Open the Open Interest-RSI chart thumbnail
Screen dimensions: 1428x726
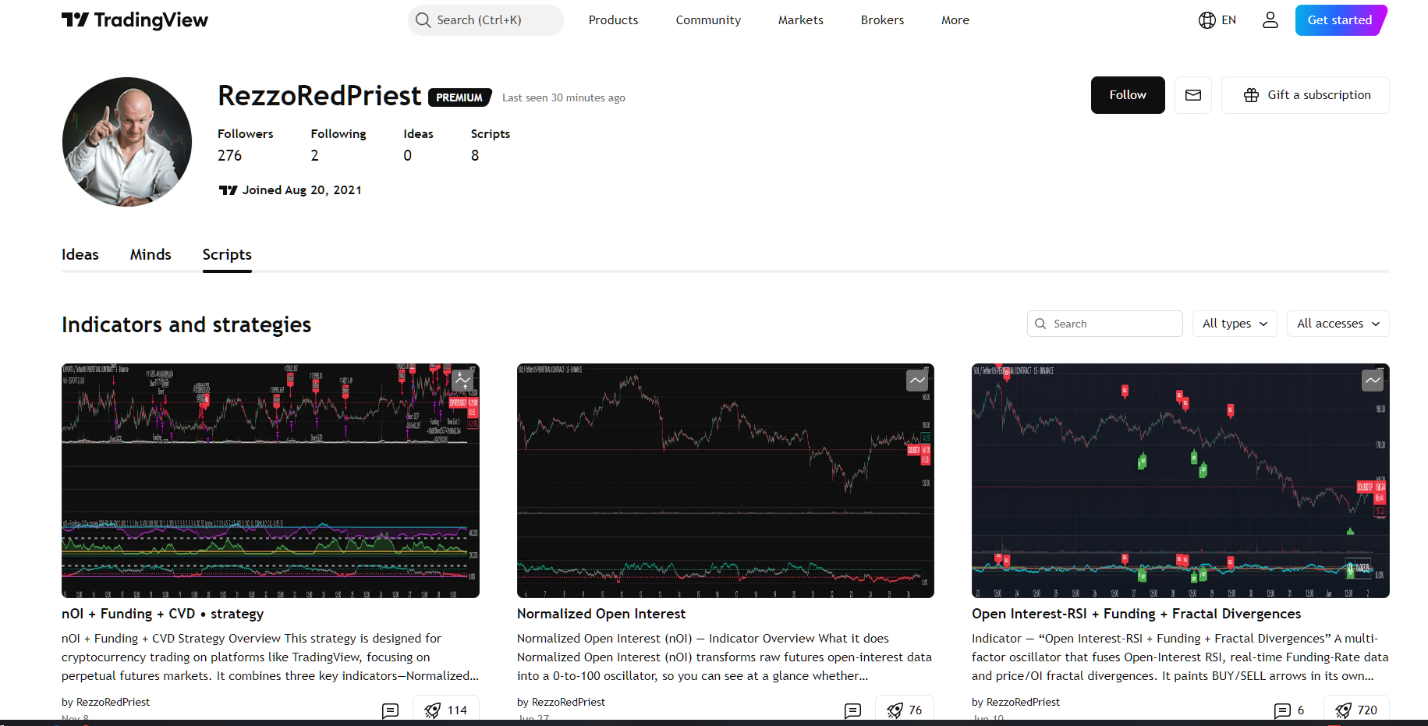pyautogui.click(x=1181, y=481)
